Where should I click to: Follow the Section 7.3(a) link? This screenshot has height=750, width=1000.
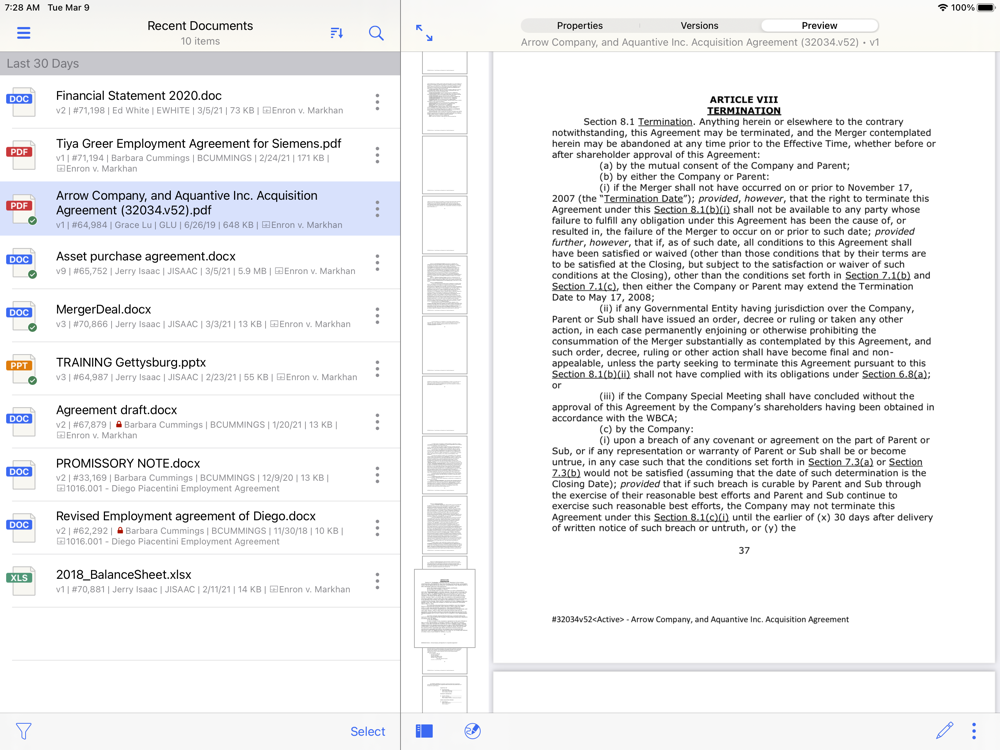tap(840, 462)
